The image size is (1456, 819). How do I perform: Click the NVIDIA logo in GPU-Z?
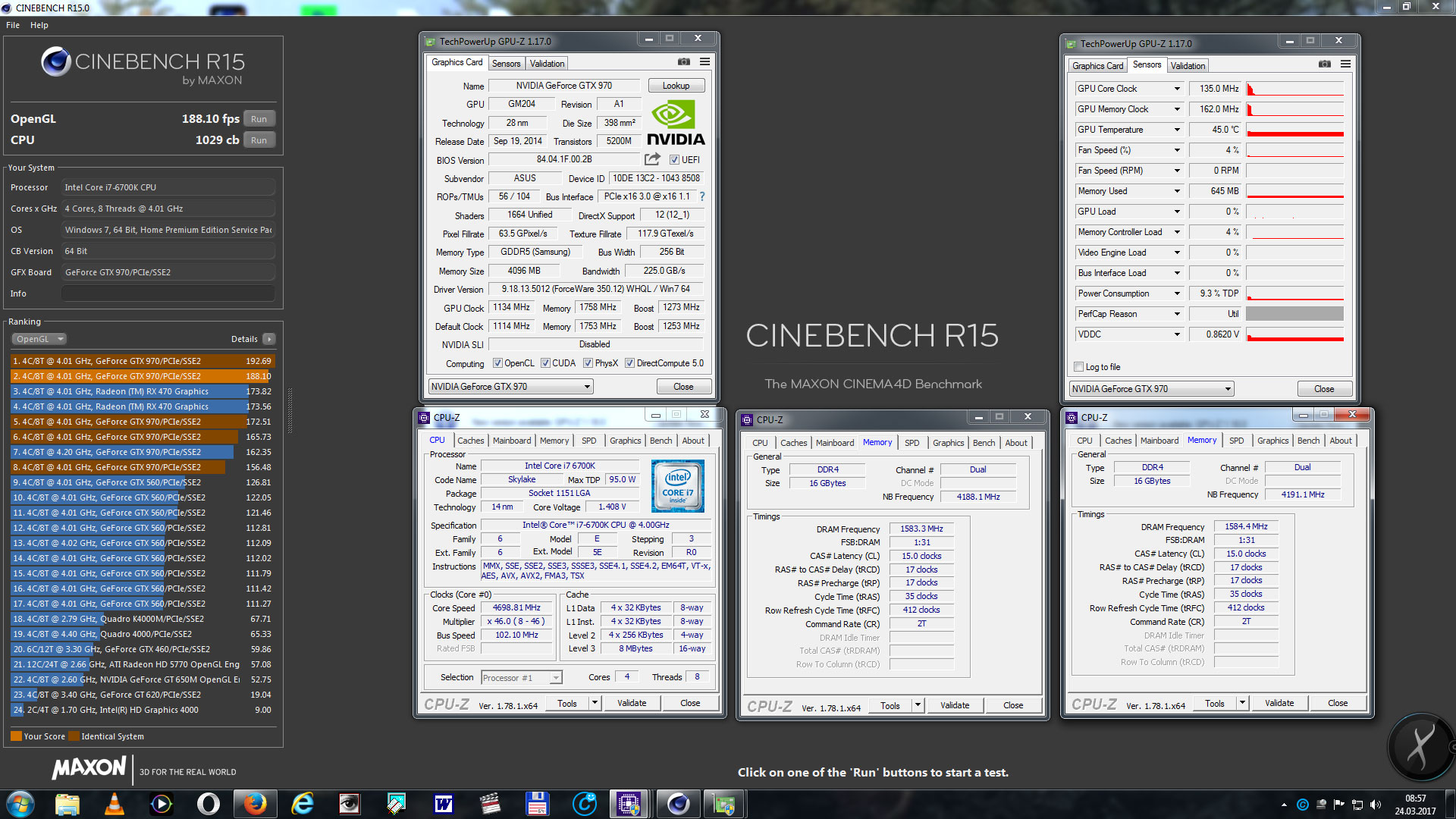click(675, 124)
